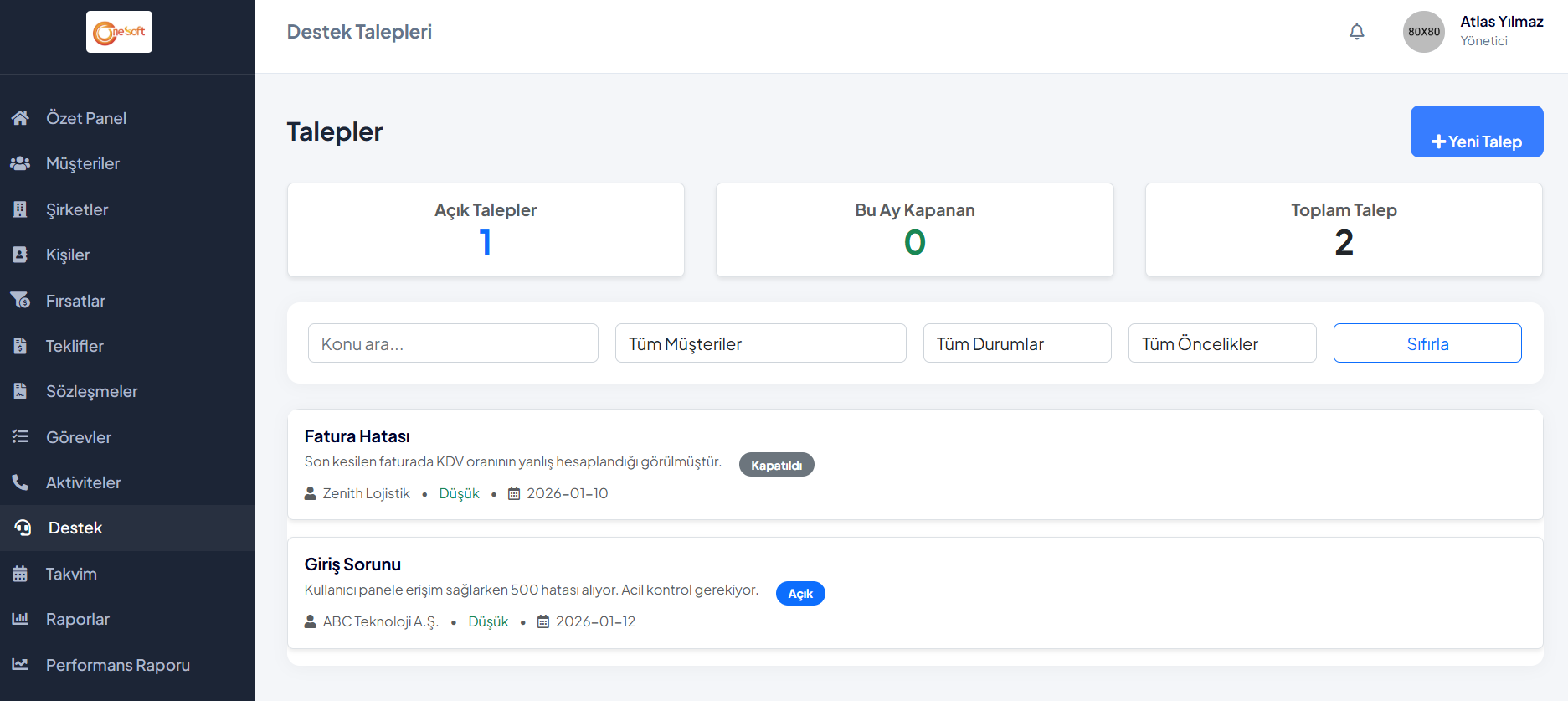Expand the Tüm Müşteriler dropdown
Screen dimensions: 1568x701
point(760,343)
